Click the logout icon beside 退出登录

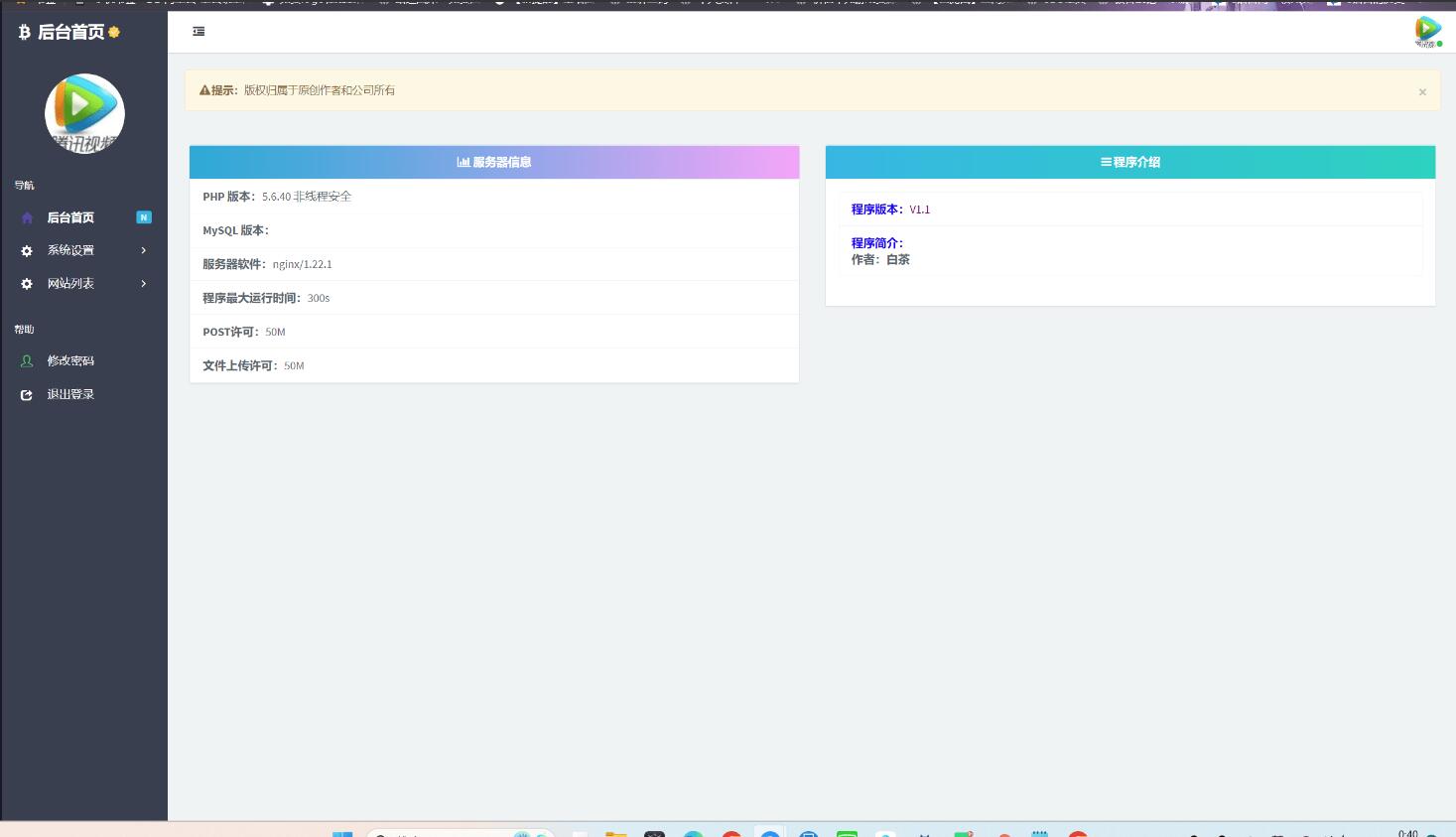(27, 395)
